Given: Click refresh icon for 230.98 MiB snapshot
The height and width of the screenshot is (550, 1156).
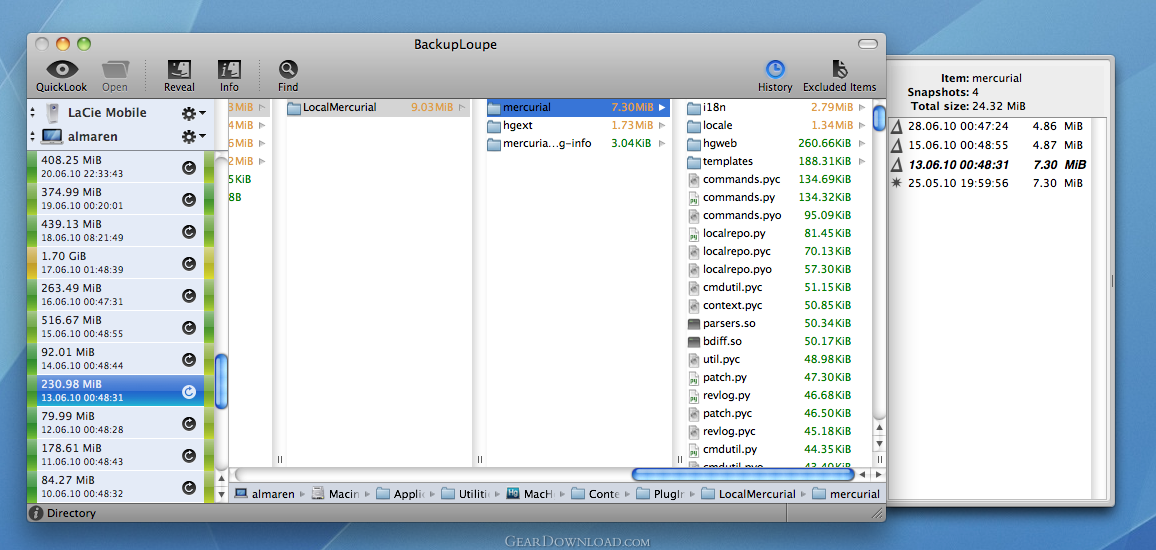Looking at the screenshot, I should pyautogui.click(x=189, y=391).
